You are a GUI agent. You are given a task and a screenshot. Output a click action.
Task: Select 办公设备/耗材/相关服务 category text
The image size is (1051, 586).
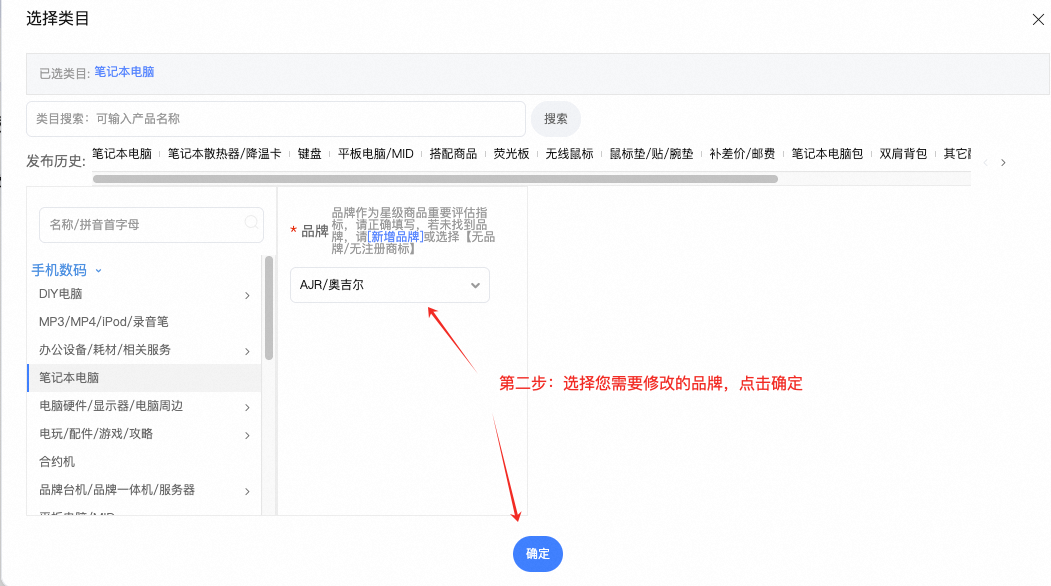click(105, 350)
